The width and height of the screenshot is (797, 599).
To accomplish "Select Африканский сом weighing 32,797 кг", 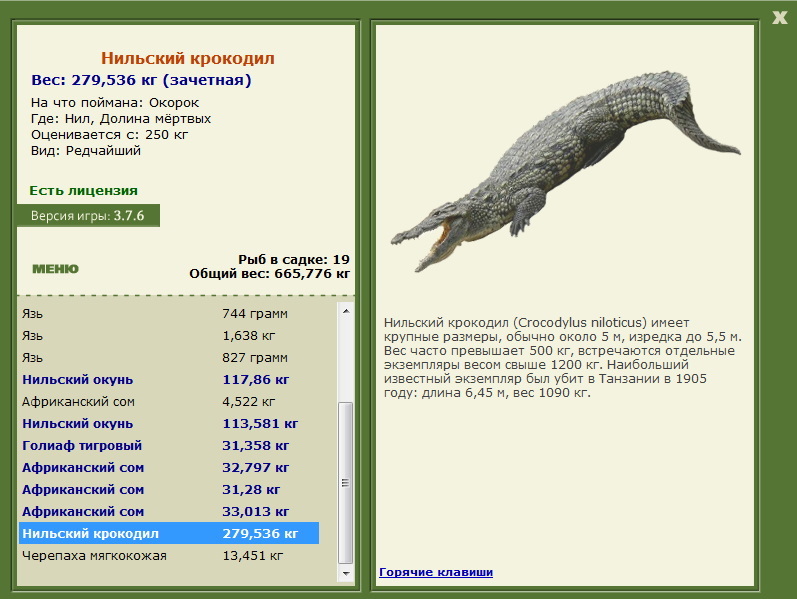I will click(169, 467).
